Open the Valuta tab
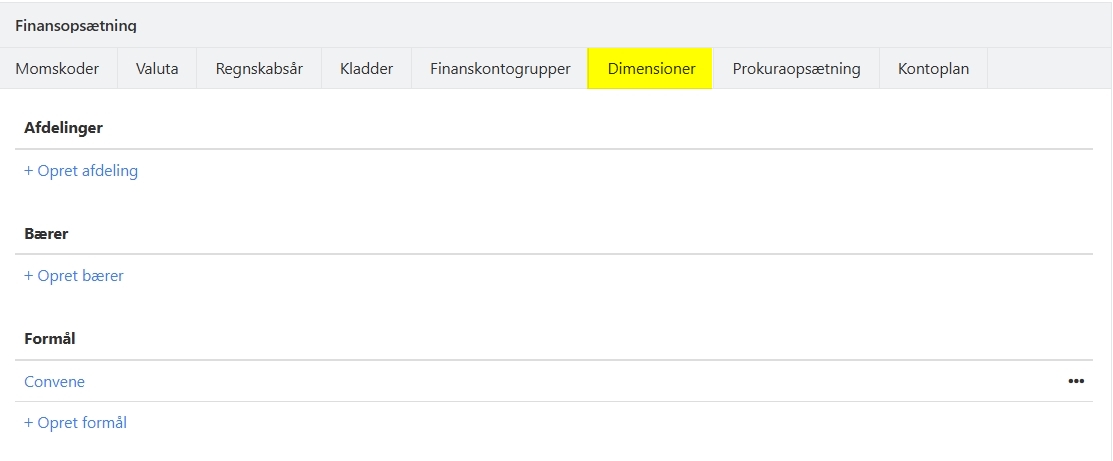 [x=157, y=69]
